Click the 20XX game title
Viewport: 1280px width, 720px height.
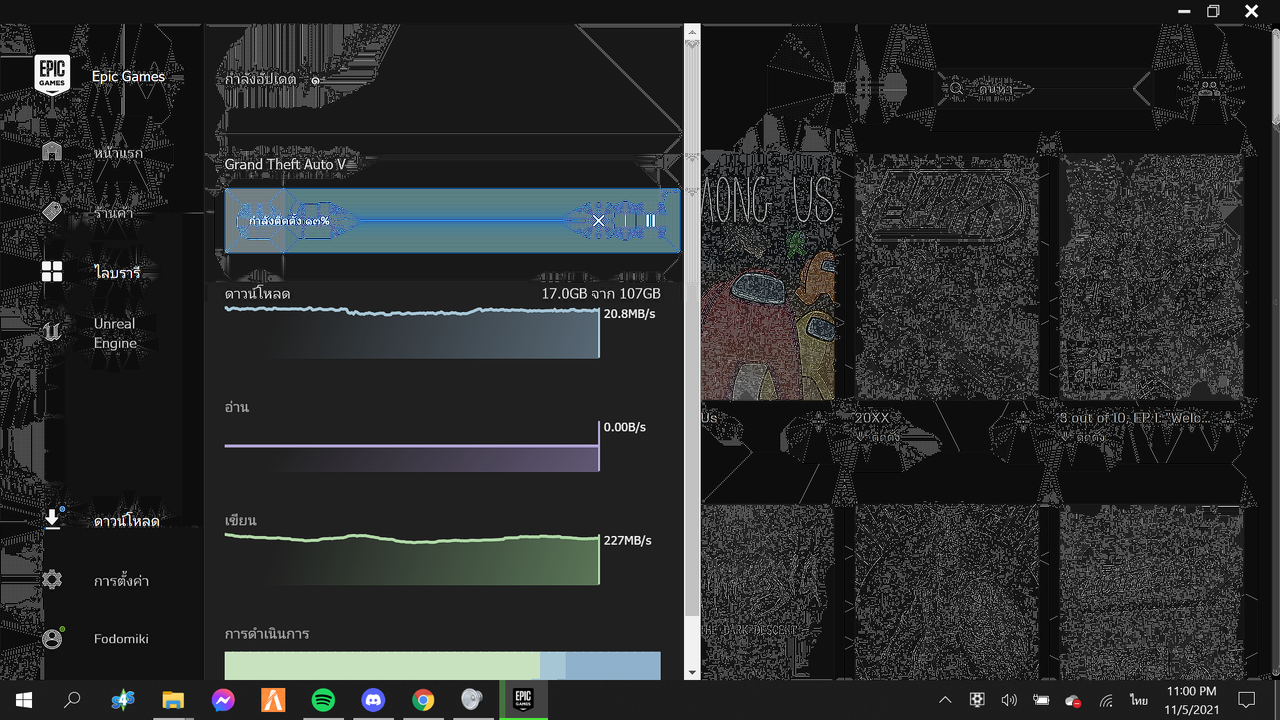pos(872,417)
